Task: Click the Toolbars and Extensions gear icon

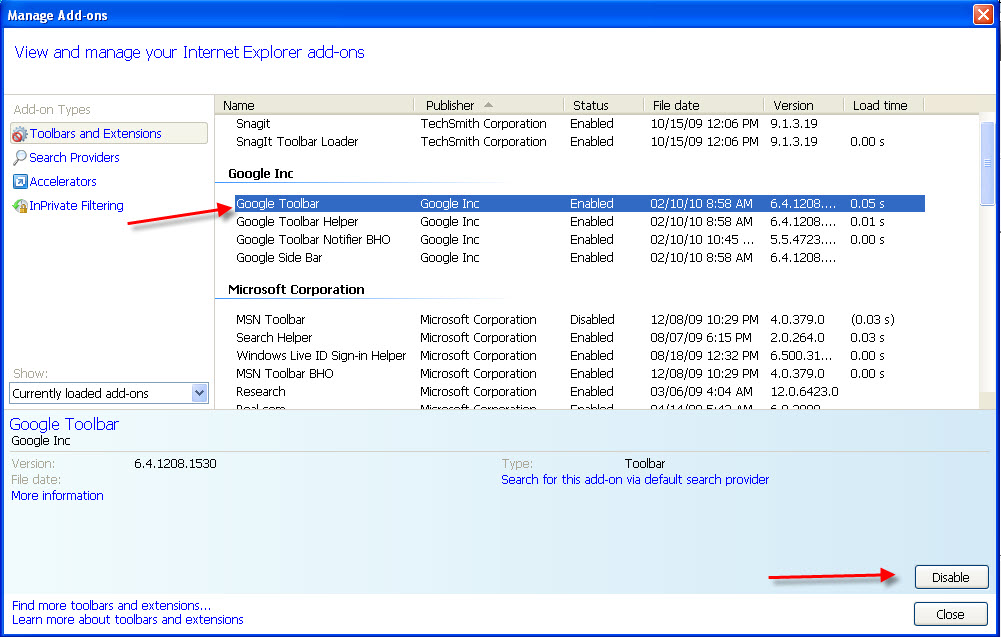Action: click(x=20, y=134)
